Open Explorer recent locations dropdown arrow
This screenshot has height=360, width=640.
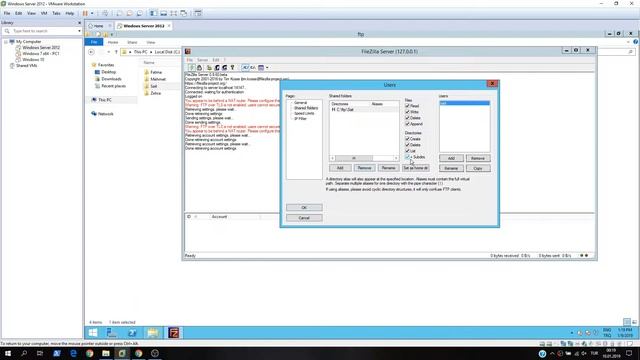coord(109,52)
